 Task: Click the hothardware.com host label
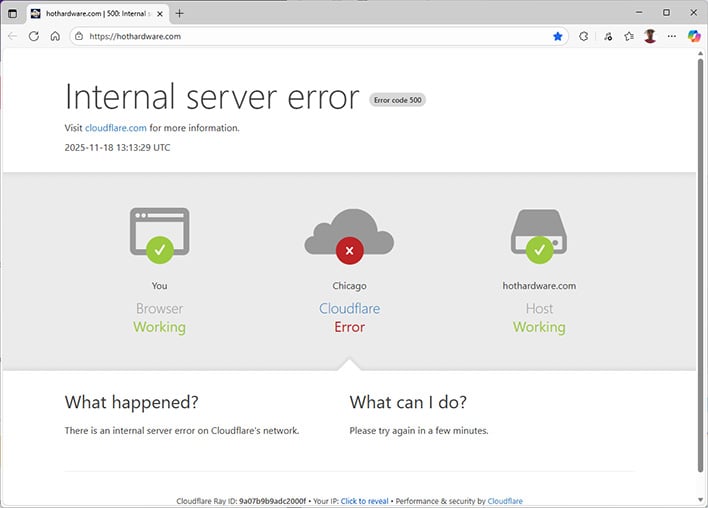[x=539, y=285]
